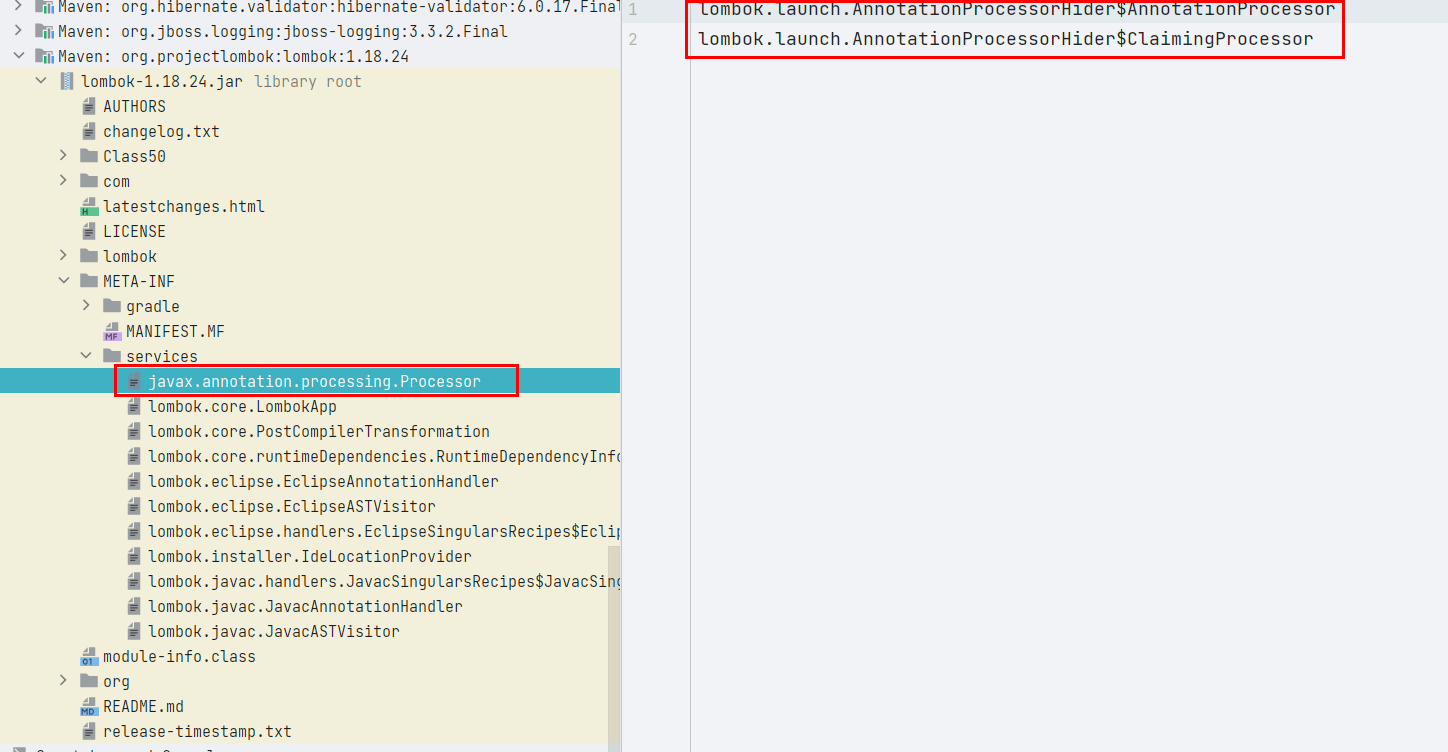Expand the org folder
This screenshot has width=1448, height=752.
63,681
